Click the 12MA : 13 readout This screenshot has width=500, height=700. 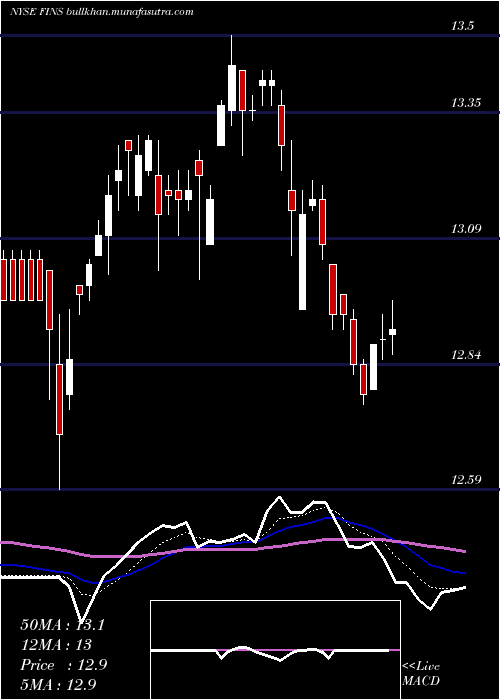(56, 645)
